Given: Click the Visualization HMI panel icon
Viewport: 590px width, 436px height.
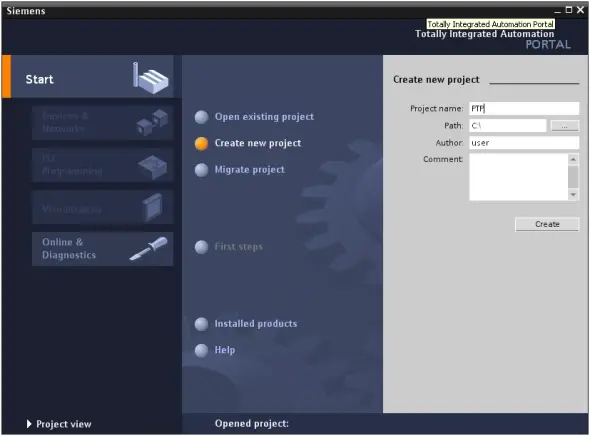Looking at the screenshot, I should (x=152, y=207).
